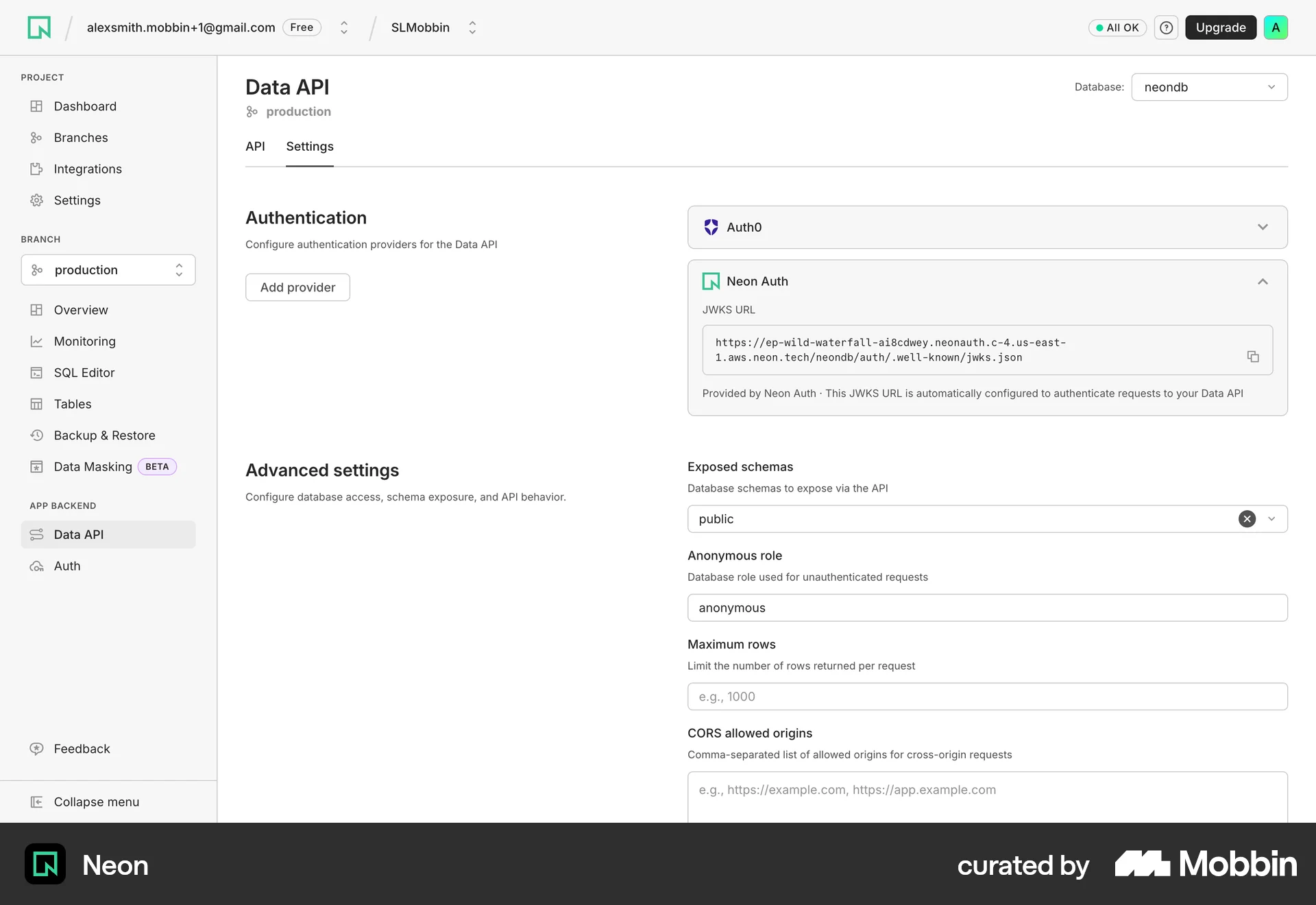This screenshot has width=1316, height=905.
Task: Open the Database neondb dropdown
Action: [1209, 87]
